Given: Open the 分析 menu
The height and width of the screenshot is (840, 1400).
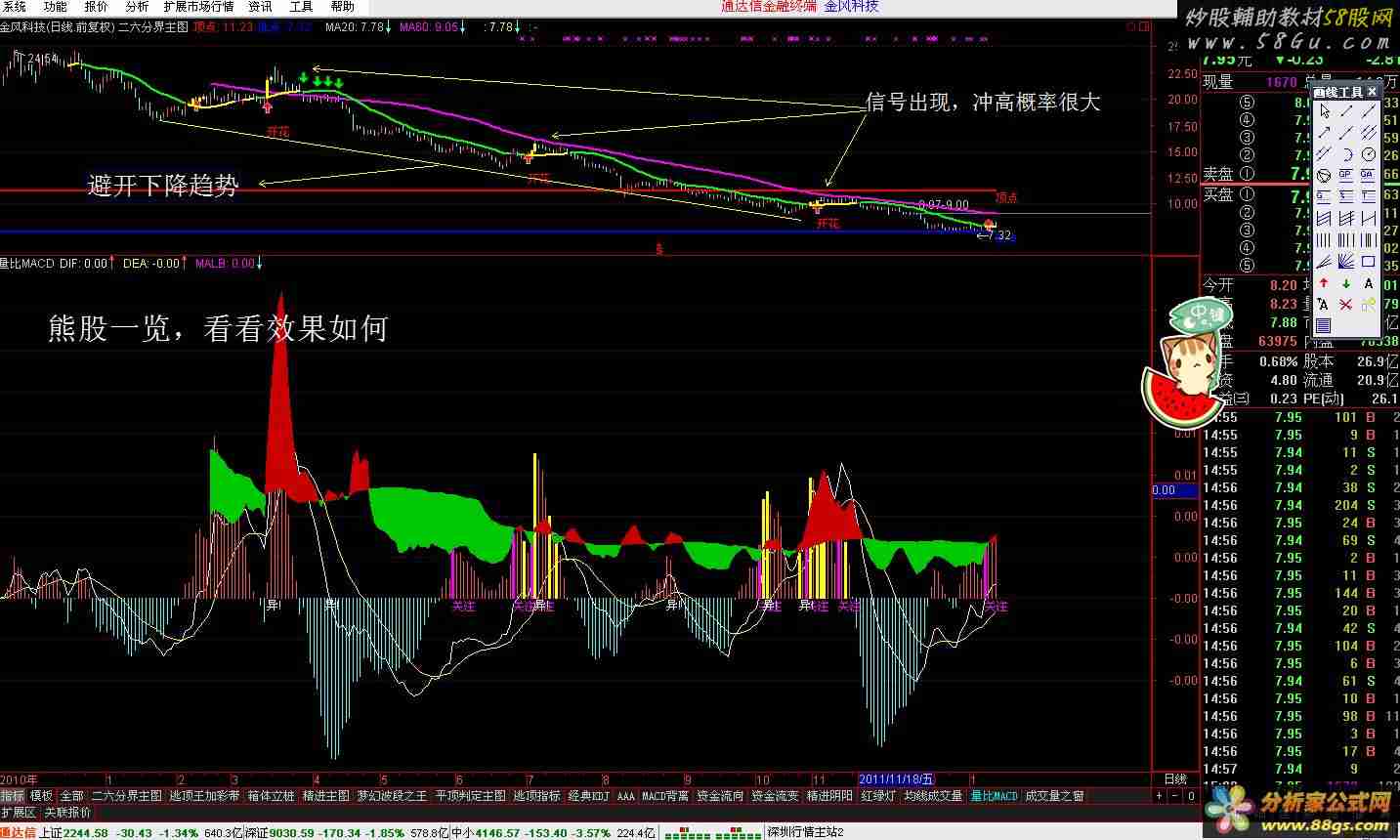Looking at the screenshot, I should tap(137, 6).
